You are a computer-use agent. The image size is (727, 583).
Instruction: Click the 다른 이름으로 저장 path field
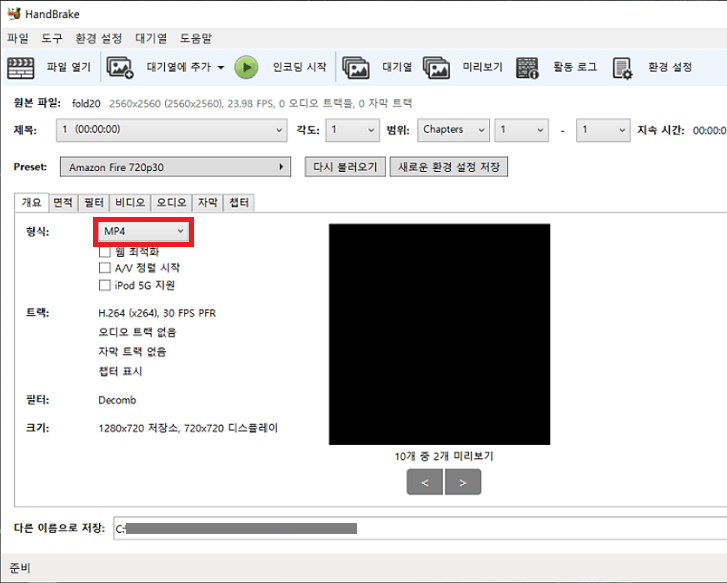420,529
